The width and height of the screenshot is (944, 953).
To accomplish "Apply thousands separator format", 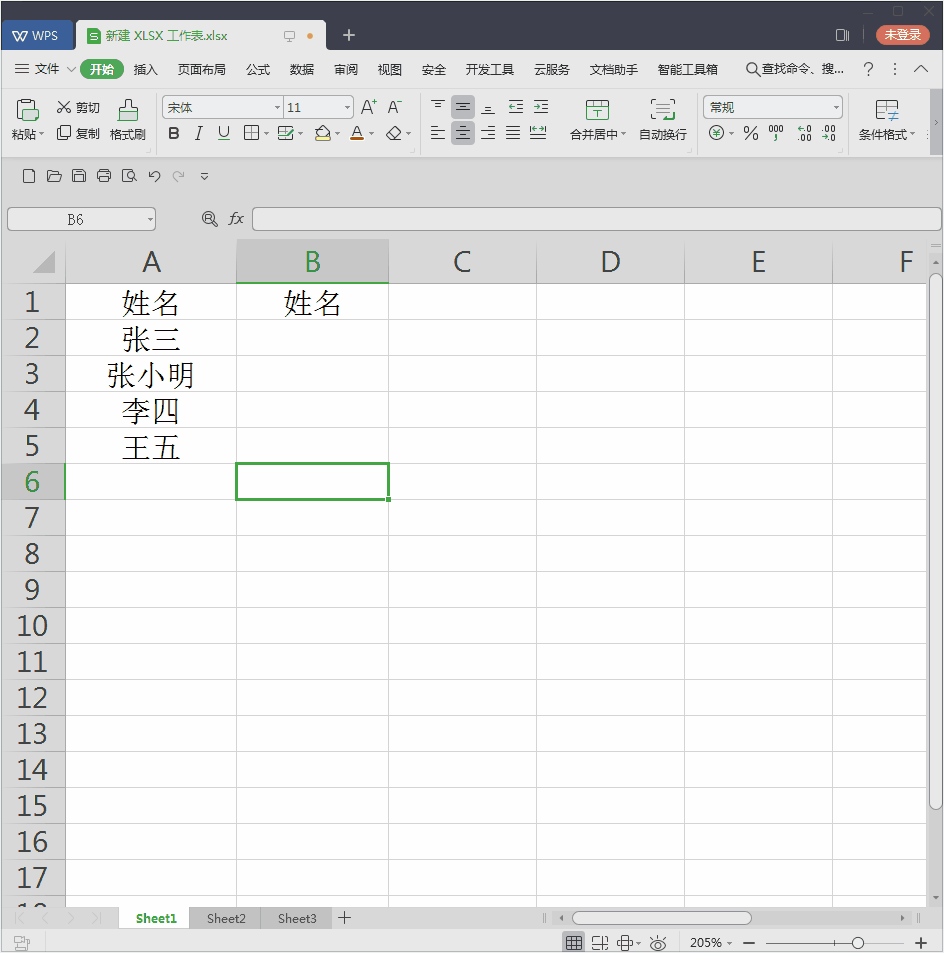I will (x=776, y=132).
